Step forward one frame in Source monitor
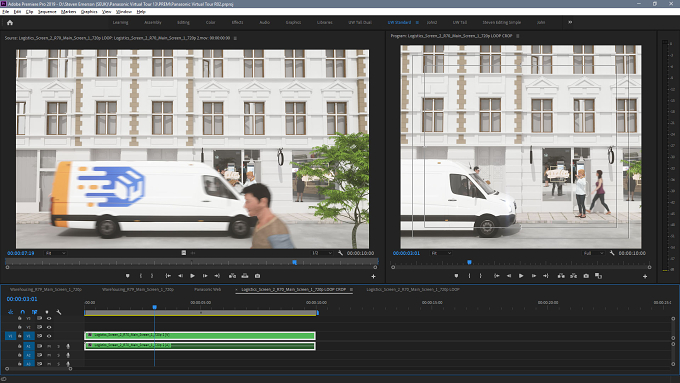Screen dimensions: 680x383 pos(205,276)
